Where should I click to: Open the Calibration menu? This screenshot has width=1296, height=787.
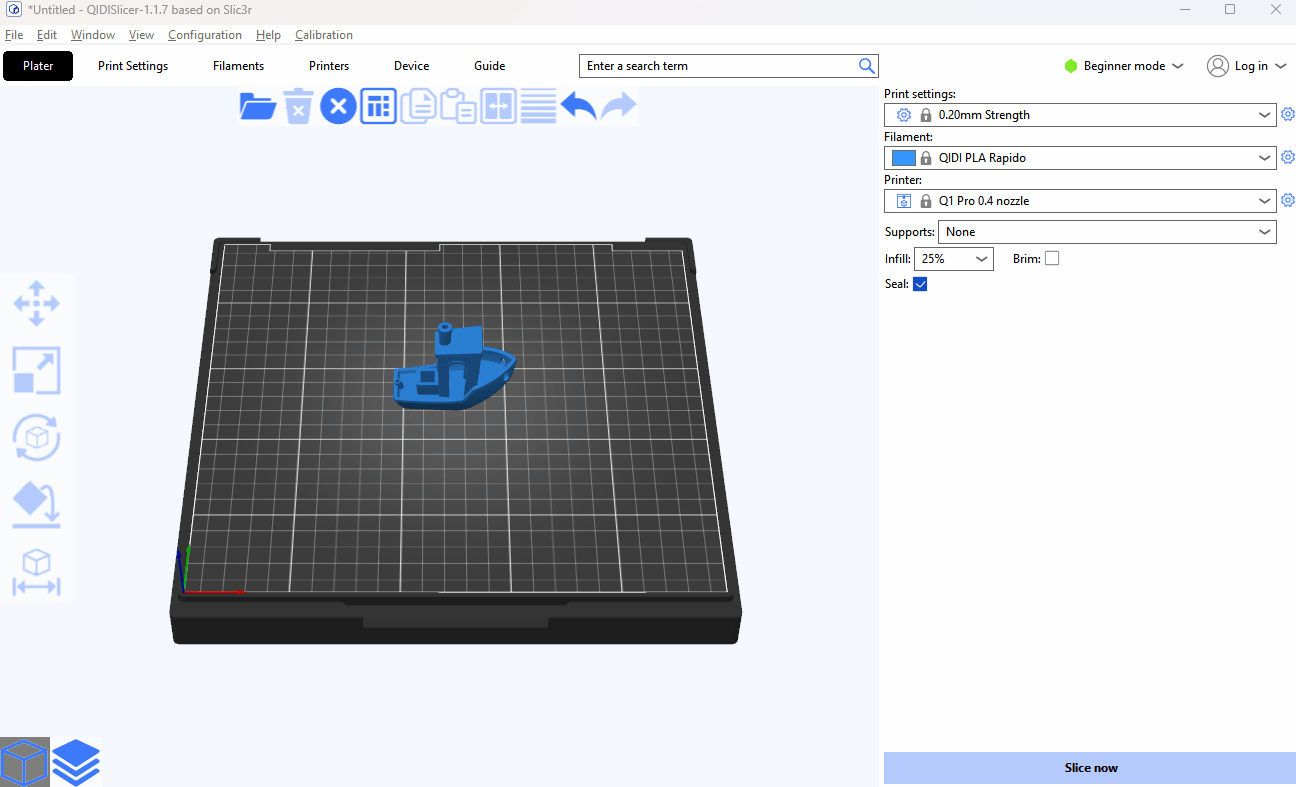tap(323, 35)
